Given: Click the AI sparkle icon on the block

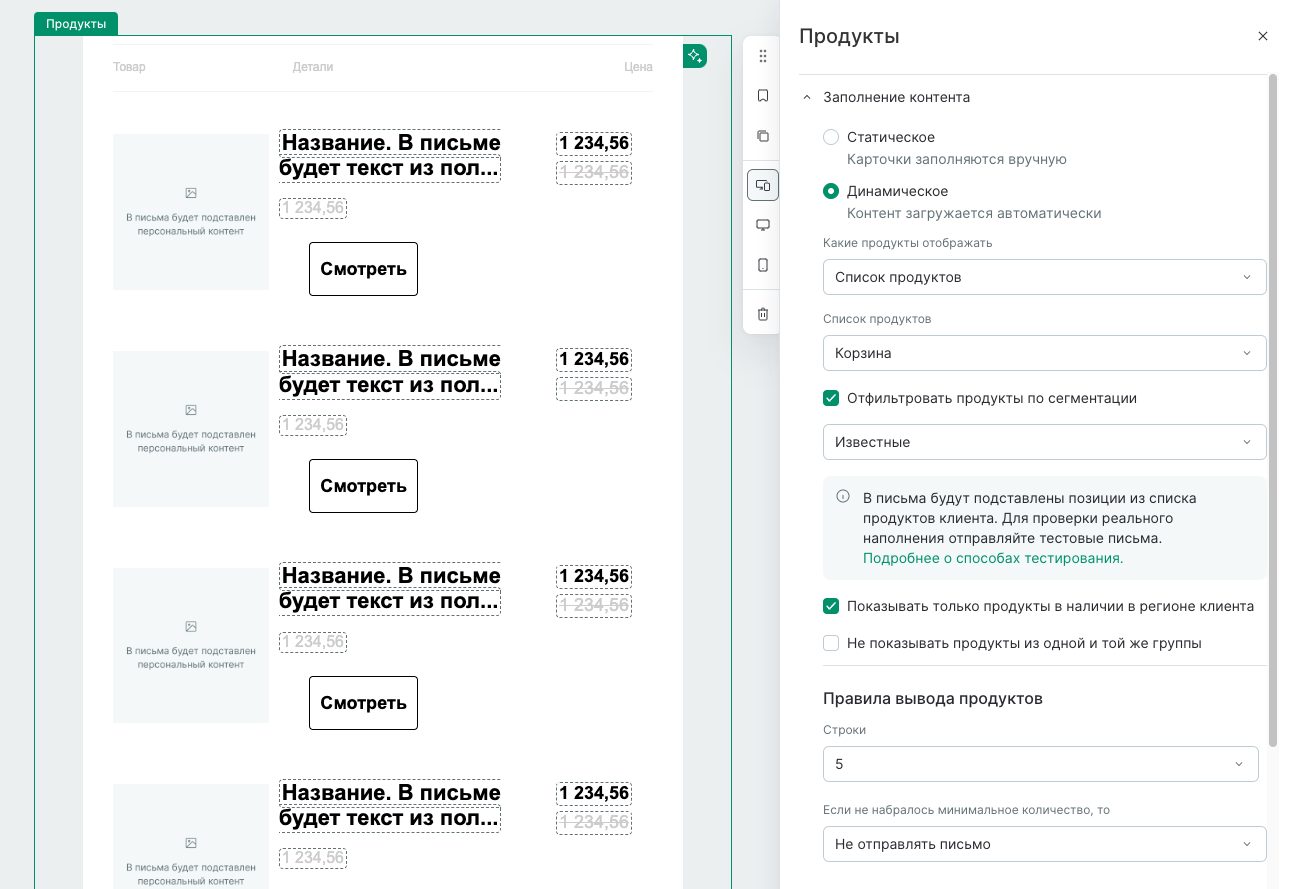Looking at the screenshot, I should (695, 56).
